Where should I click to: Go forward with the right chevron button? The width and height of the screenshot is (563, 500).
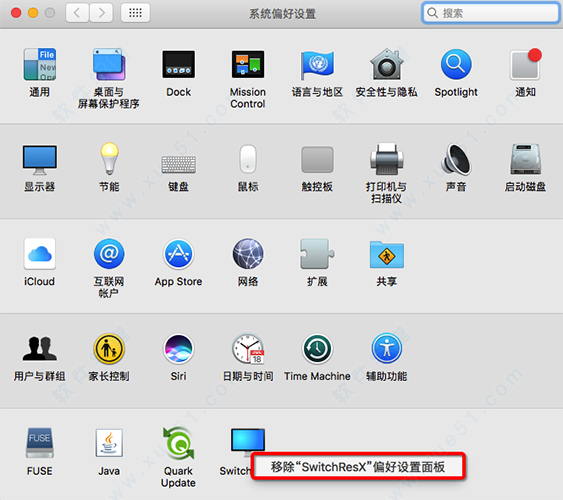[101, 13]
